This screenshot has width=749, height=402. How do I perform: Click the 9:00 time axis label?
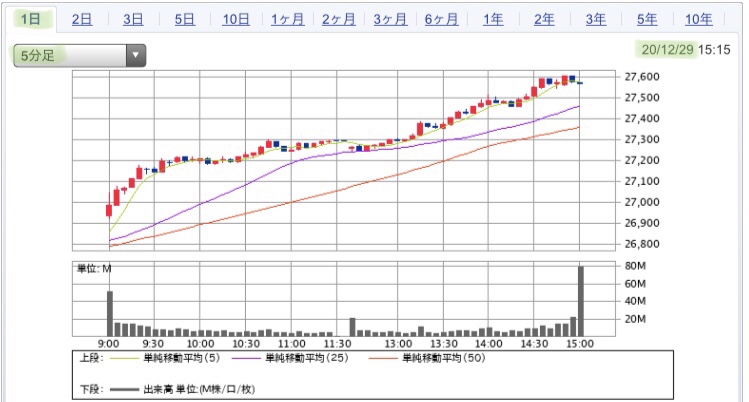(x=108, y=344)
